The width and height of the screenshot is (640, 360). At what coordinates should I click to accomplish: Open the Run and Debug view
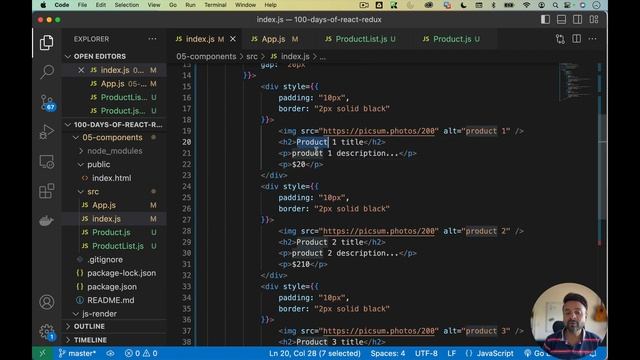click(47, 131)
